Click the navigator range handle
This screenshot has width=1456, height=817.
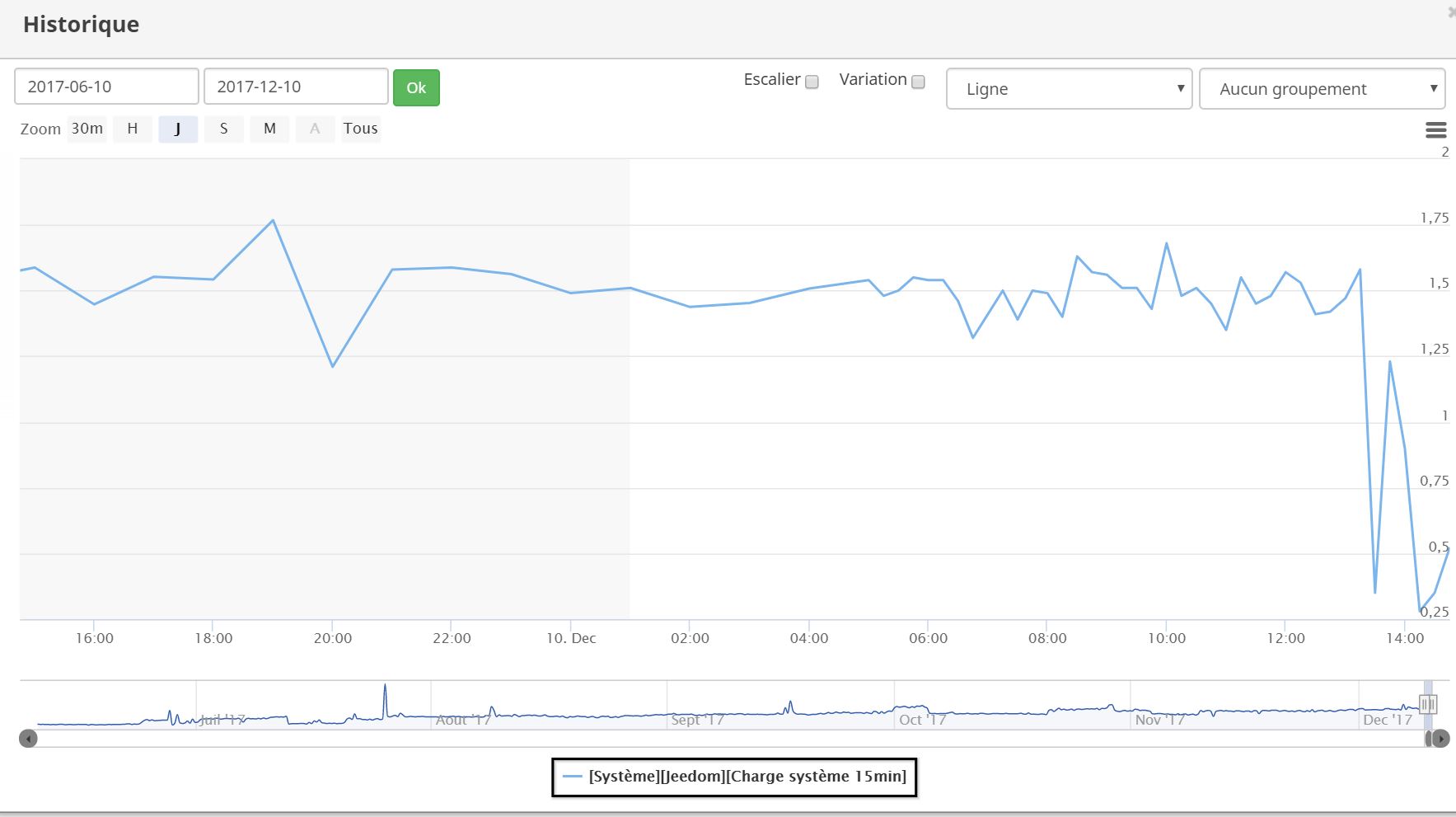[x=1428, y=705]
